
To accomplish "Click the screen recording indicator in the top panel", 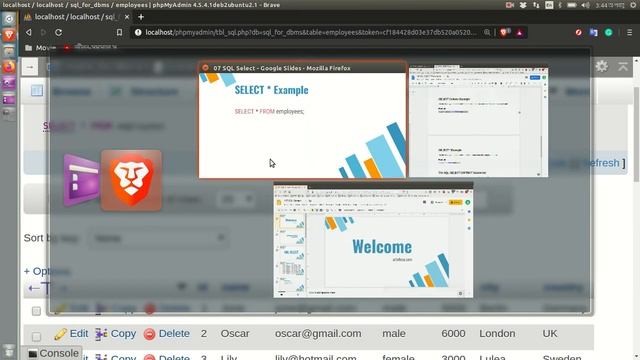I will pos(509,5).
